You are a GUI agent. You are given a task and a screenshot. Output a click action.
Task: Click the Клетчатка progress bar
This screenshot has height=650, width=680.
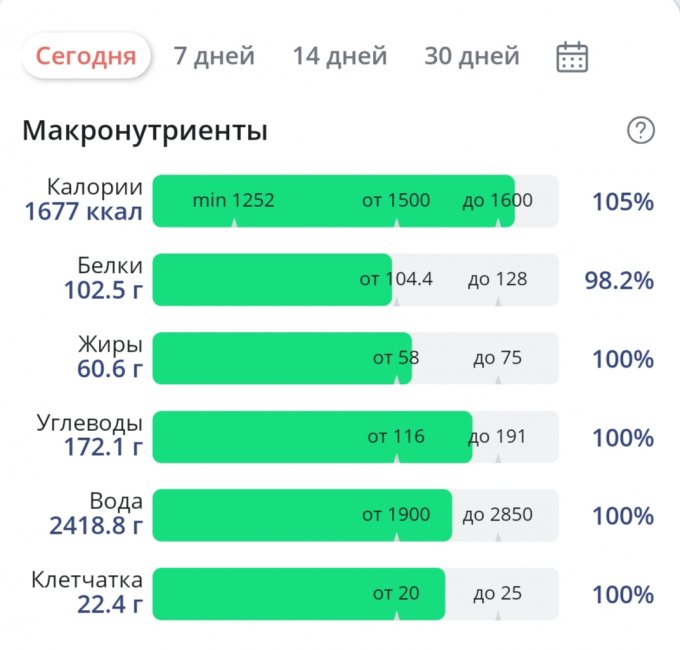point(355,594)
